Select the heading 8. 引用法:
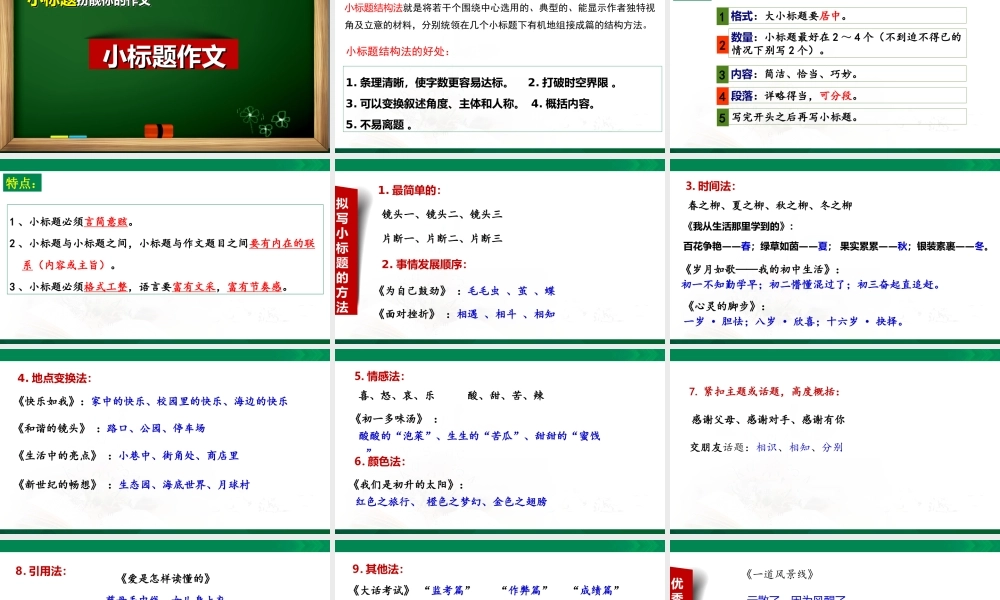This screenshot has width=1000, height=600. 41,571
